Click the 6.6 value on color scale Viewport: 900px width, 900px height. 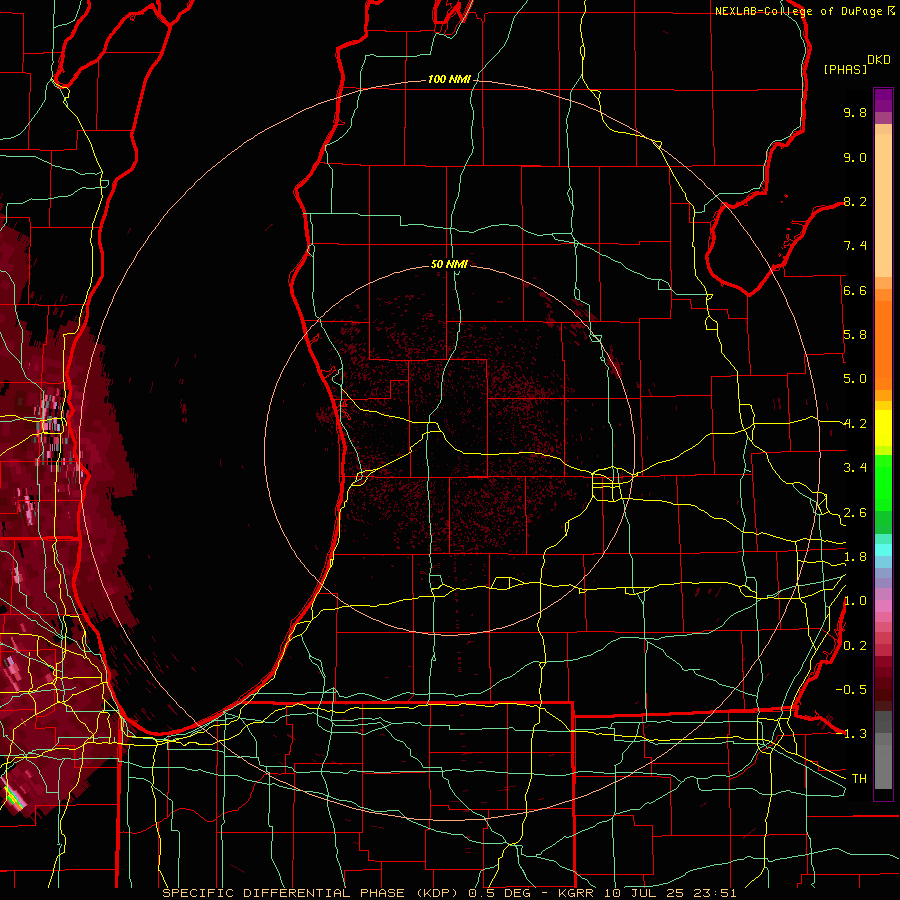click(855, 290)
